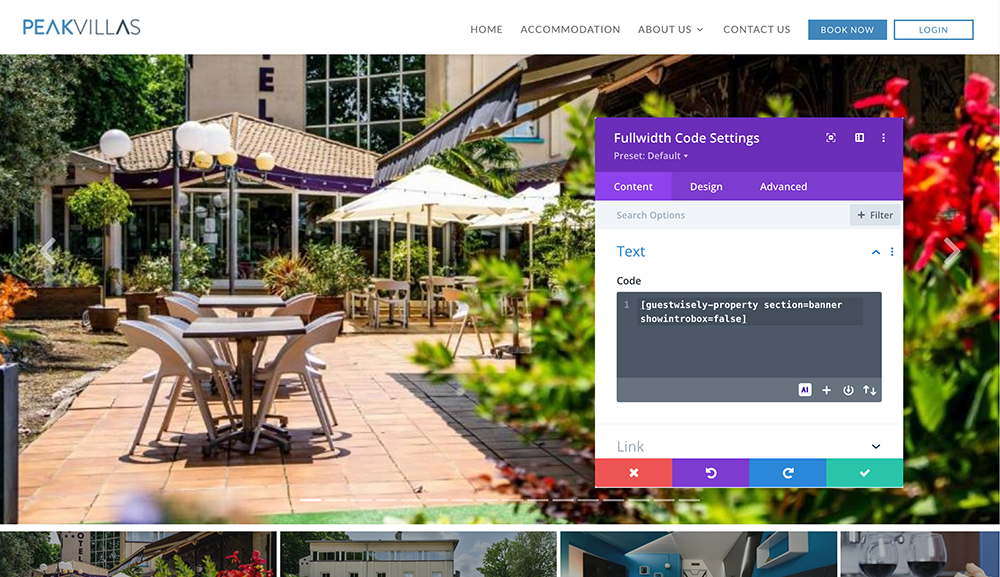1000x577 pixels.
Task: Undo with the purple undo button
Action: coord(710,473)
